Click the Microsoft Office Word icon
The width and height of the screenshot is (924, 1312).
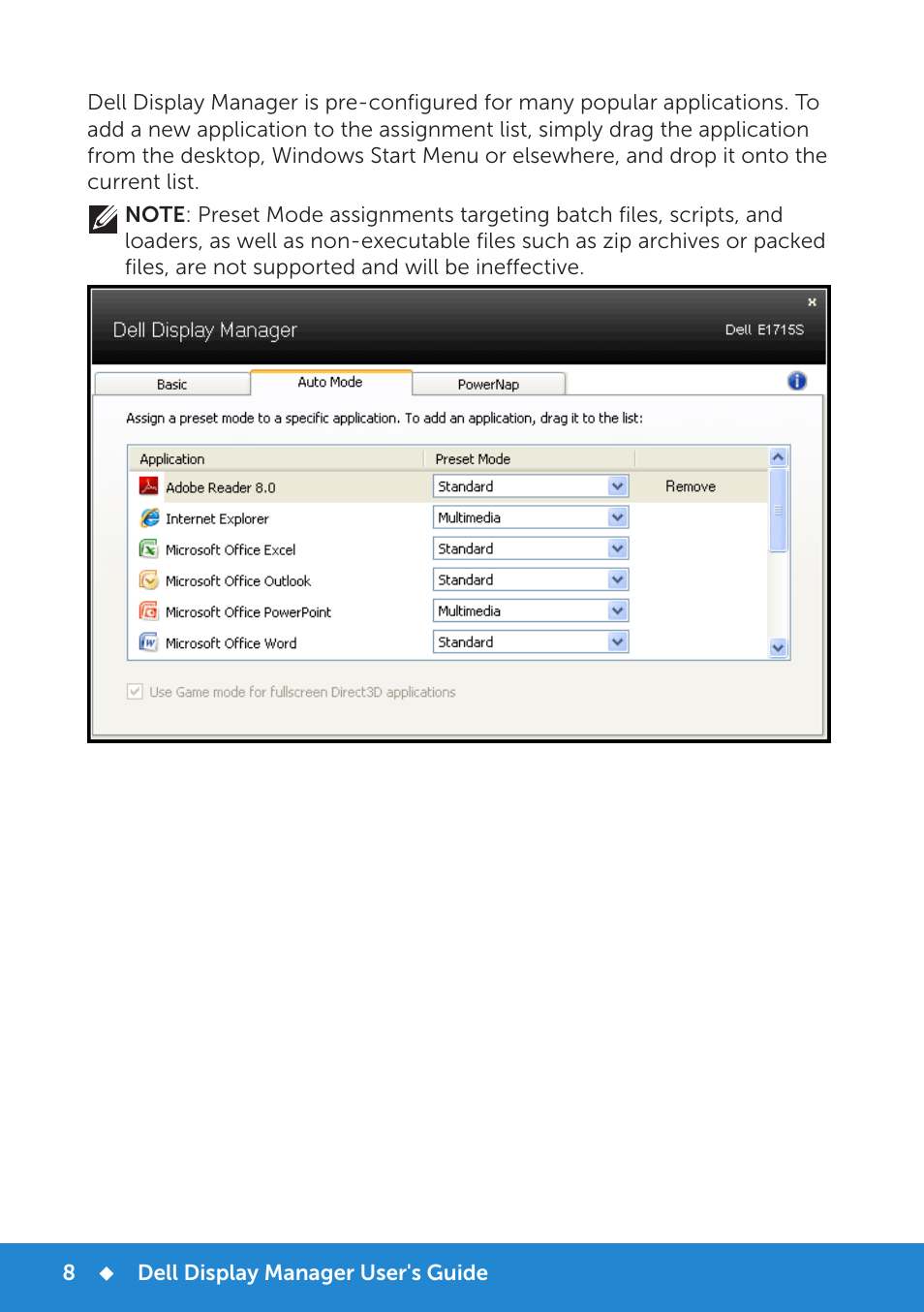148,642
